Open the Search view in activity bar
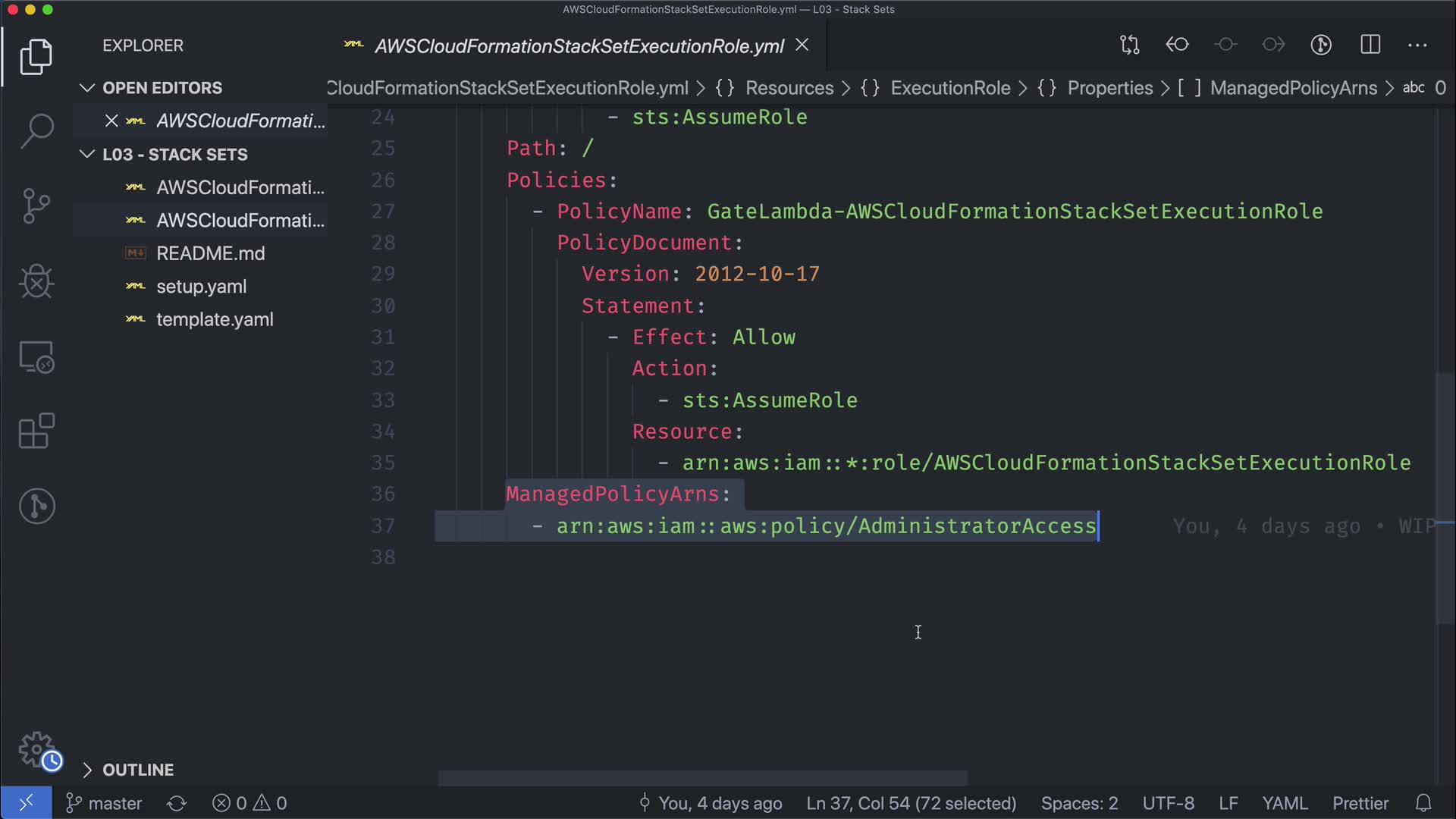Image resolution: width=1456 pixels, height=819 pixels. tap(36, 130)
